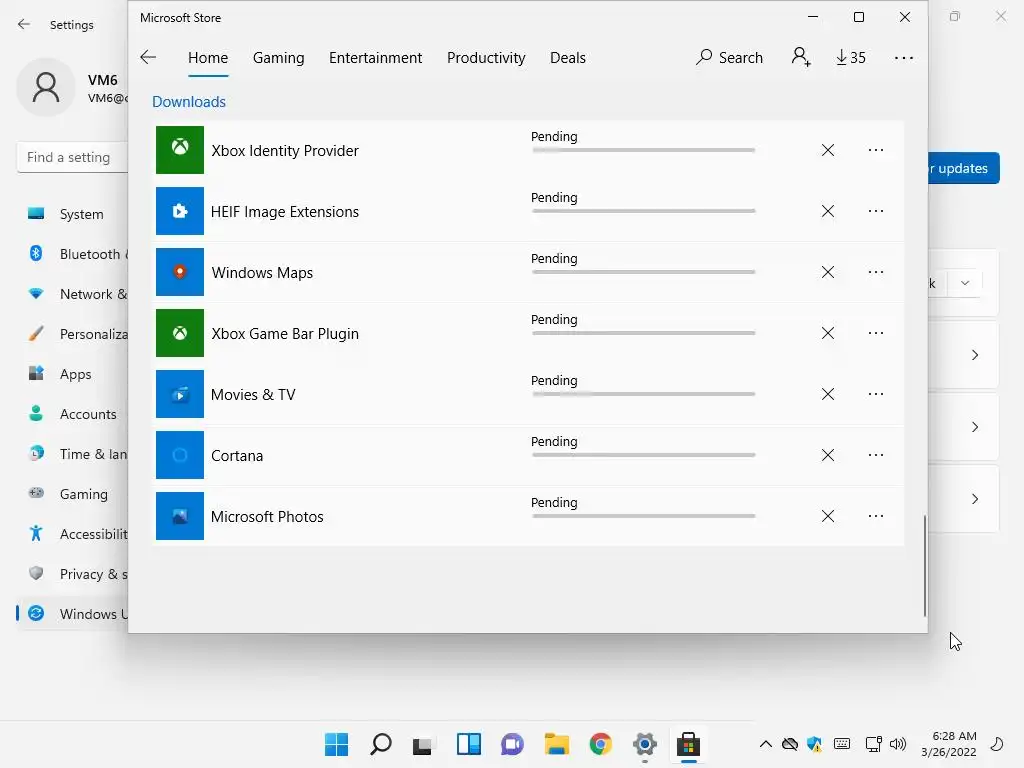This screenshot has width=1024, height=768.
Task: Click the Find a setting search box
Action: (72, 157)
